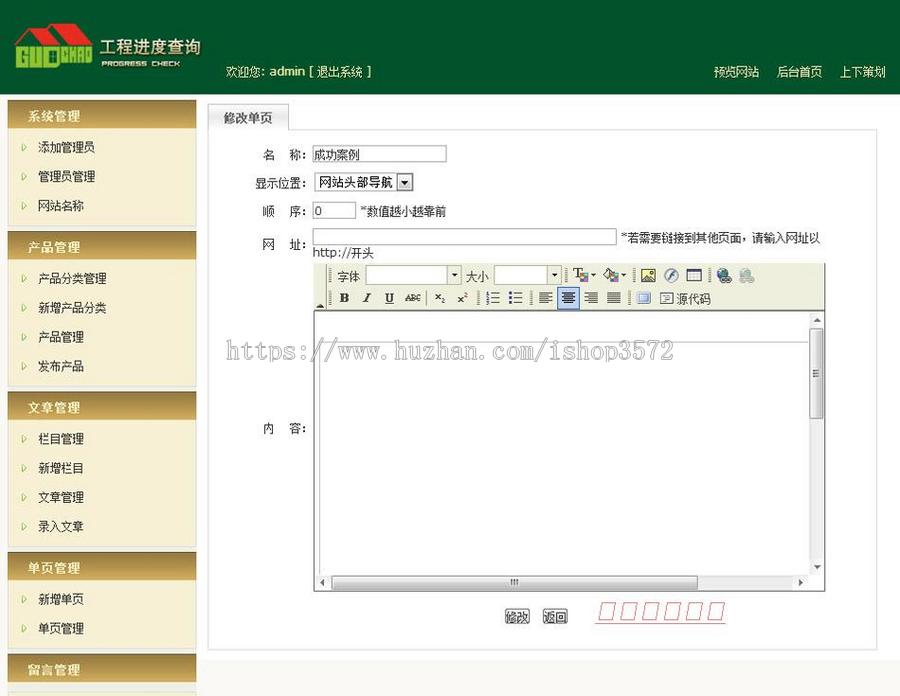Click the 名称 input field

click(x=379, y=154)
